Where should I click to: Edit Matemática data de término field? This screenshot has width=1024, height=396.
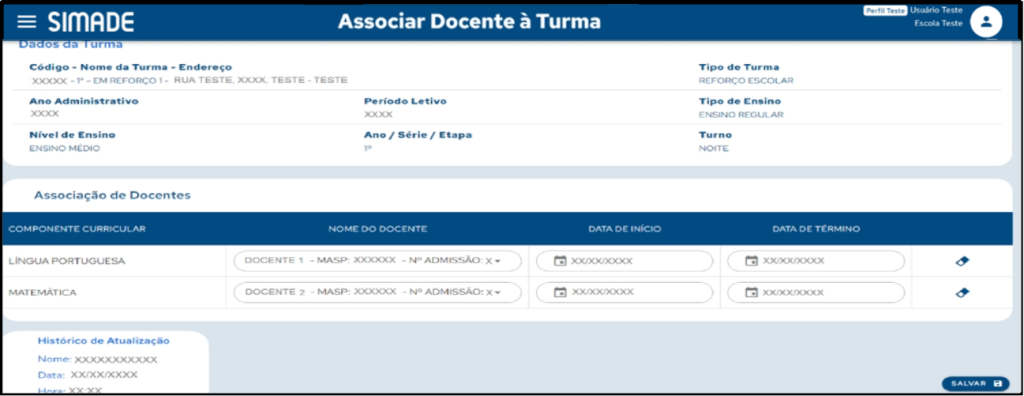coord(816,292)
